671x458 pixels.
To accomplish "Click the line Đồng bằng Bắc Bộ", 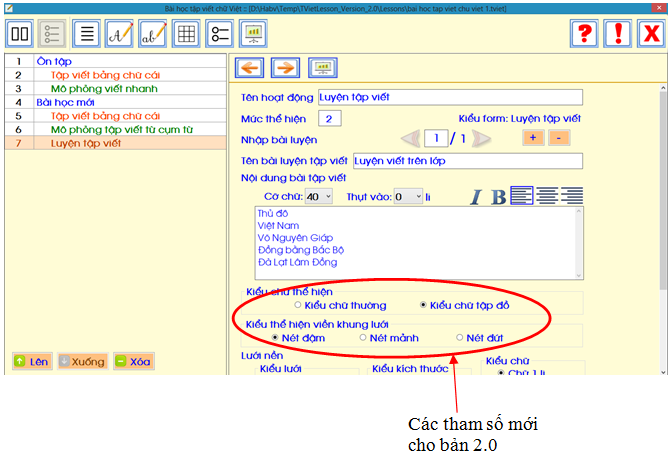I will click(301, 250).
